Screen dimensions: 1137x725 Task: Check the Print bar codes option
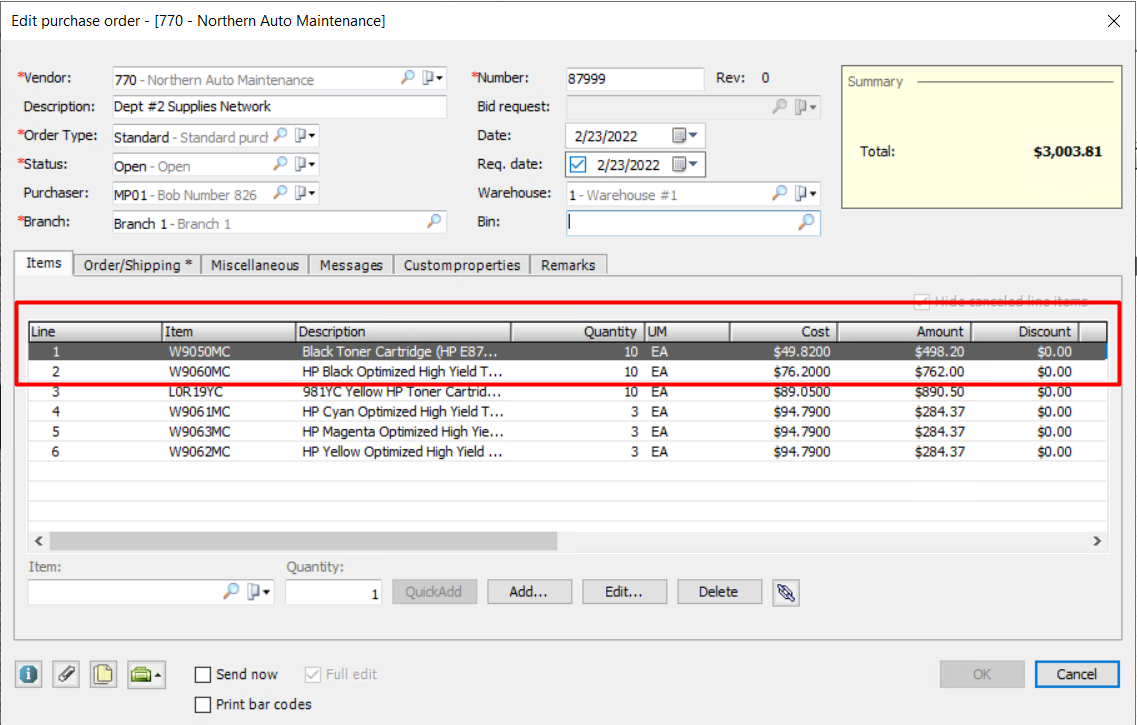pos(203,705)
